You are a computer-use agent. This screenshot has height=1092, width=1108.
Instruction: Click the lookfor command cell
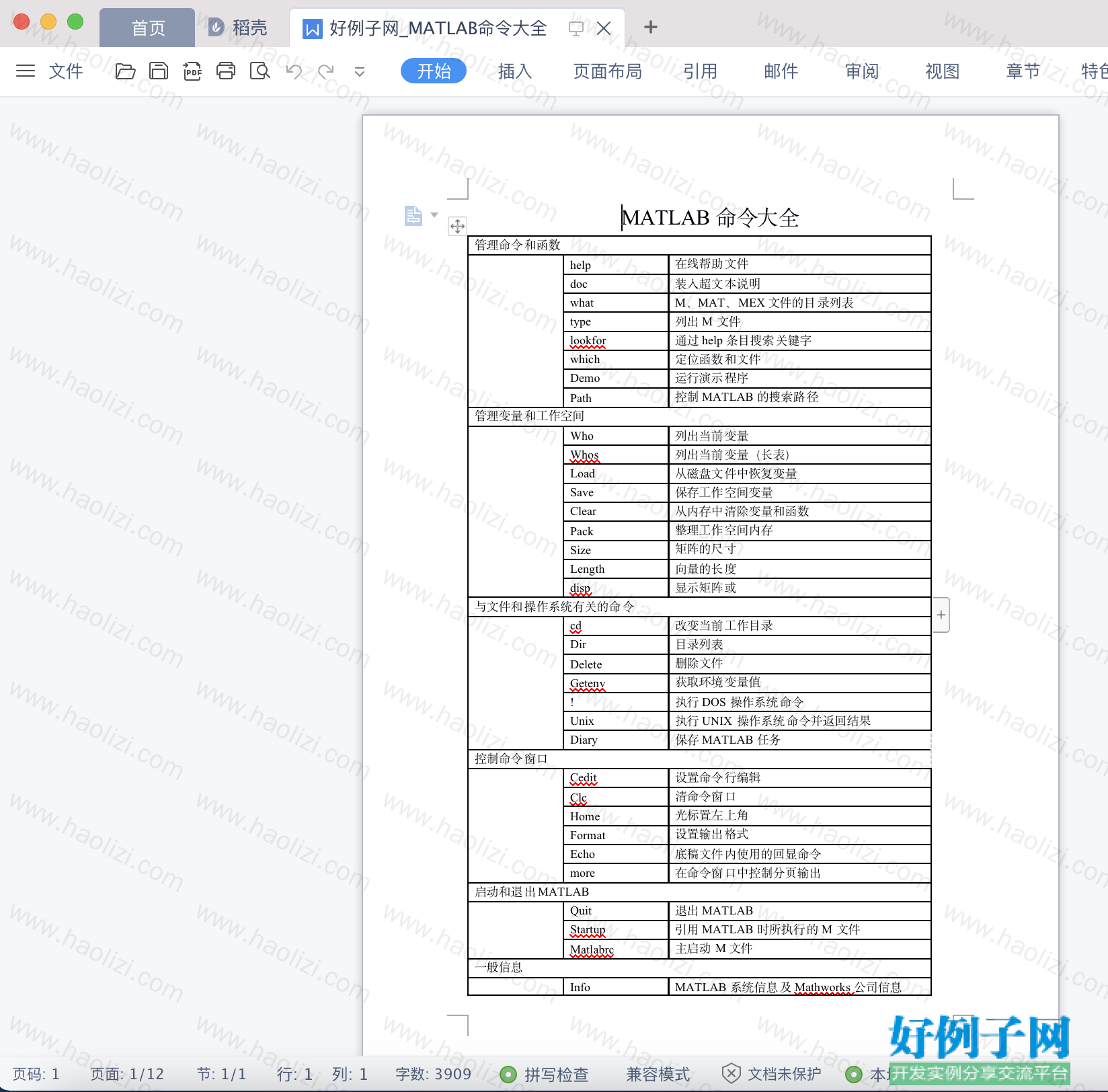pos(616,340)
